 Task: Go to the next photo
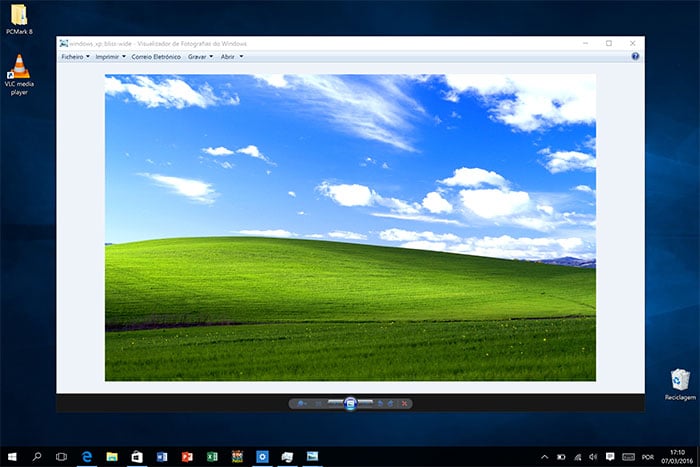point(366,404)
